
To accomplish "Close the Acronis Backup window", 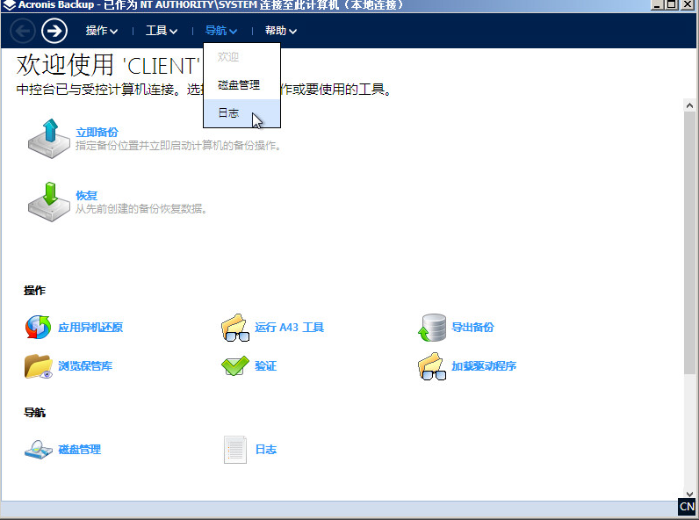I will coord(688,5).
